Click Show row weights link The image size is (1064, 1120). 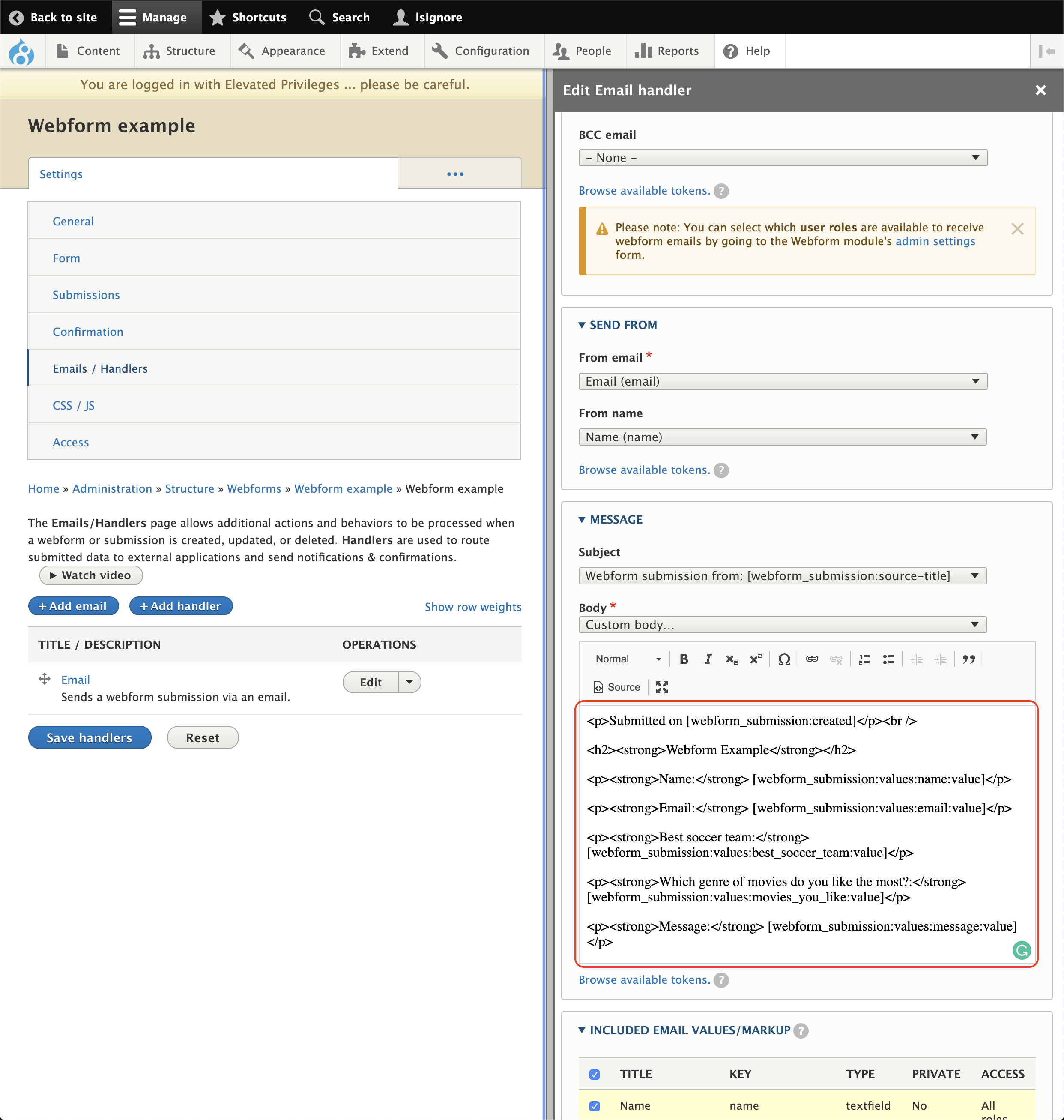pos(473,607)
